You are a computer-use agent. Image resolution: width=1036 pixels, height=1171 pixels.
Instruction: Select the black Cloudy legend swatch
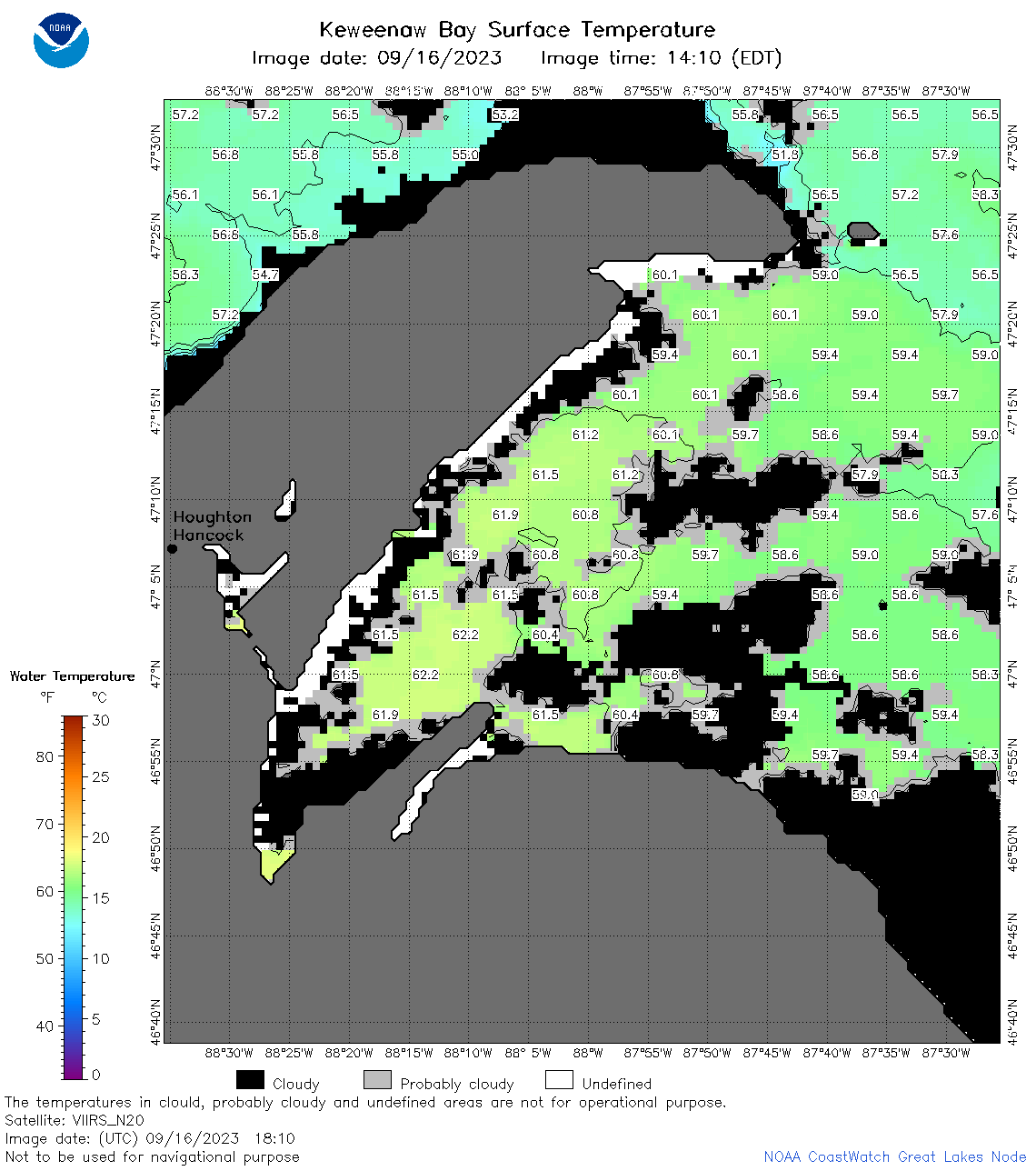coord(250,1079)
